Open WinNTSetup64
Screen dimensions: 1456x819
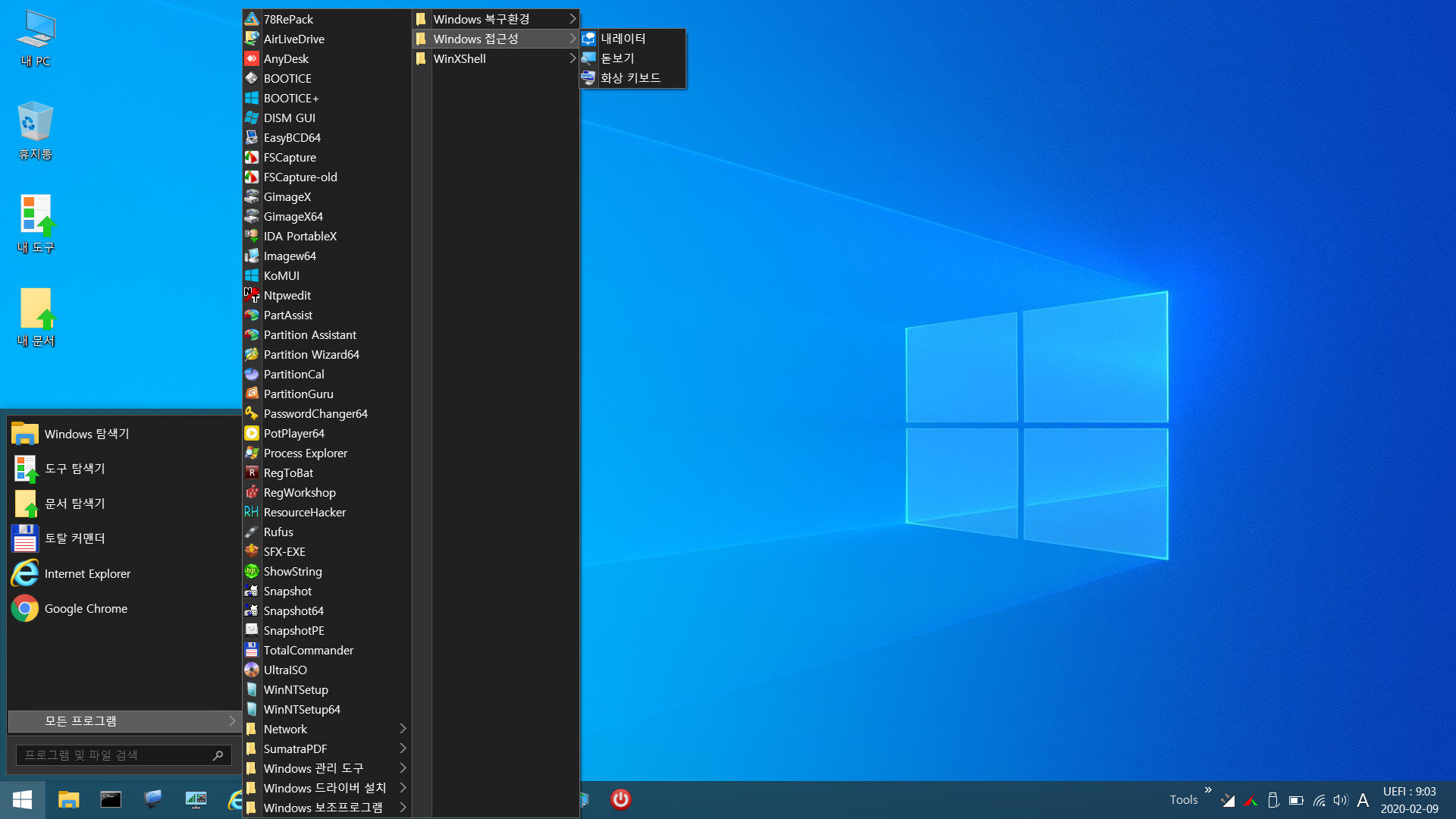[327, 709]
